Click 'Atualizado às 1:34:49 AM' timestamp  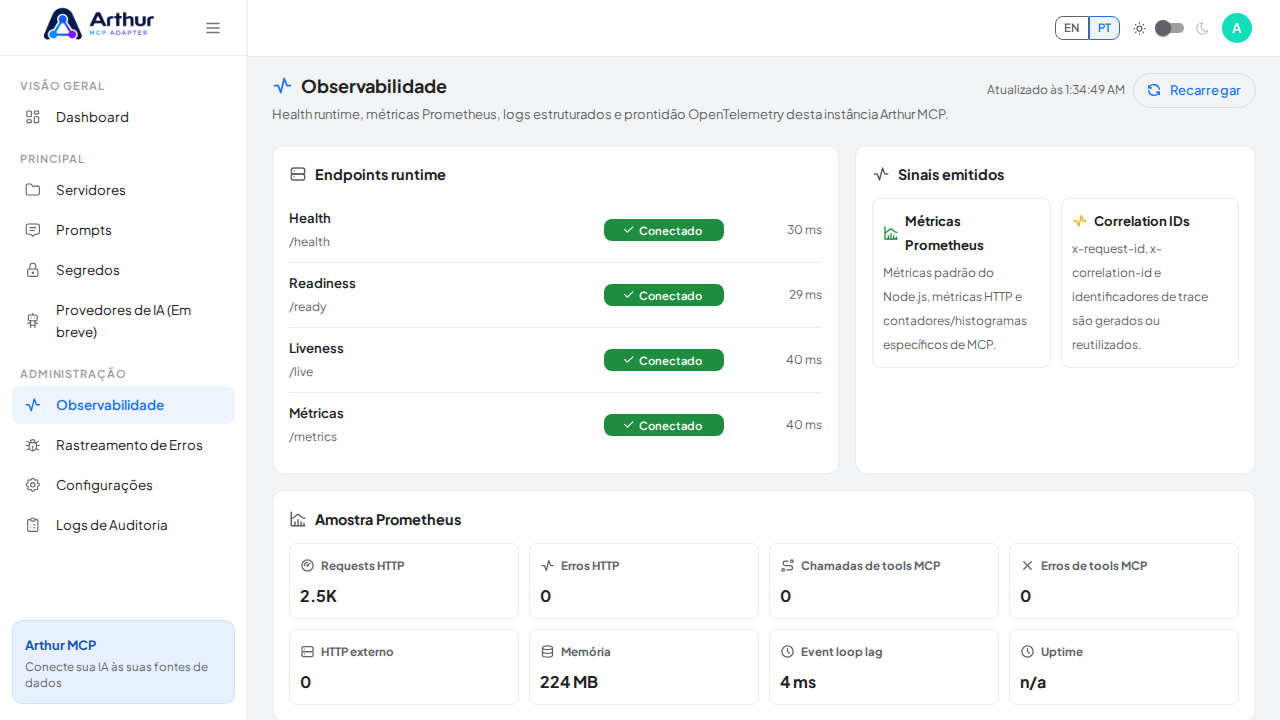pyautogui.click(x=1056, y=90)
